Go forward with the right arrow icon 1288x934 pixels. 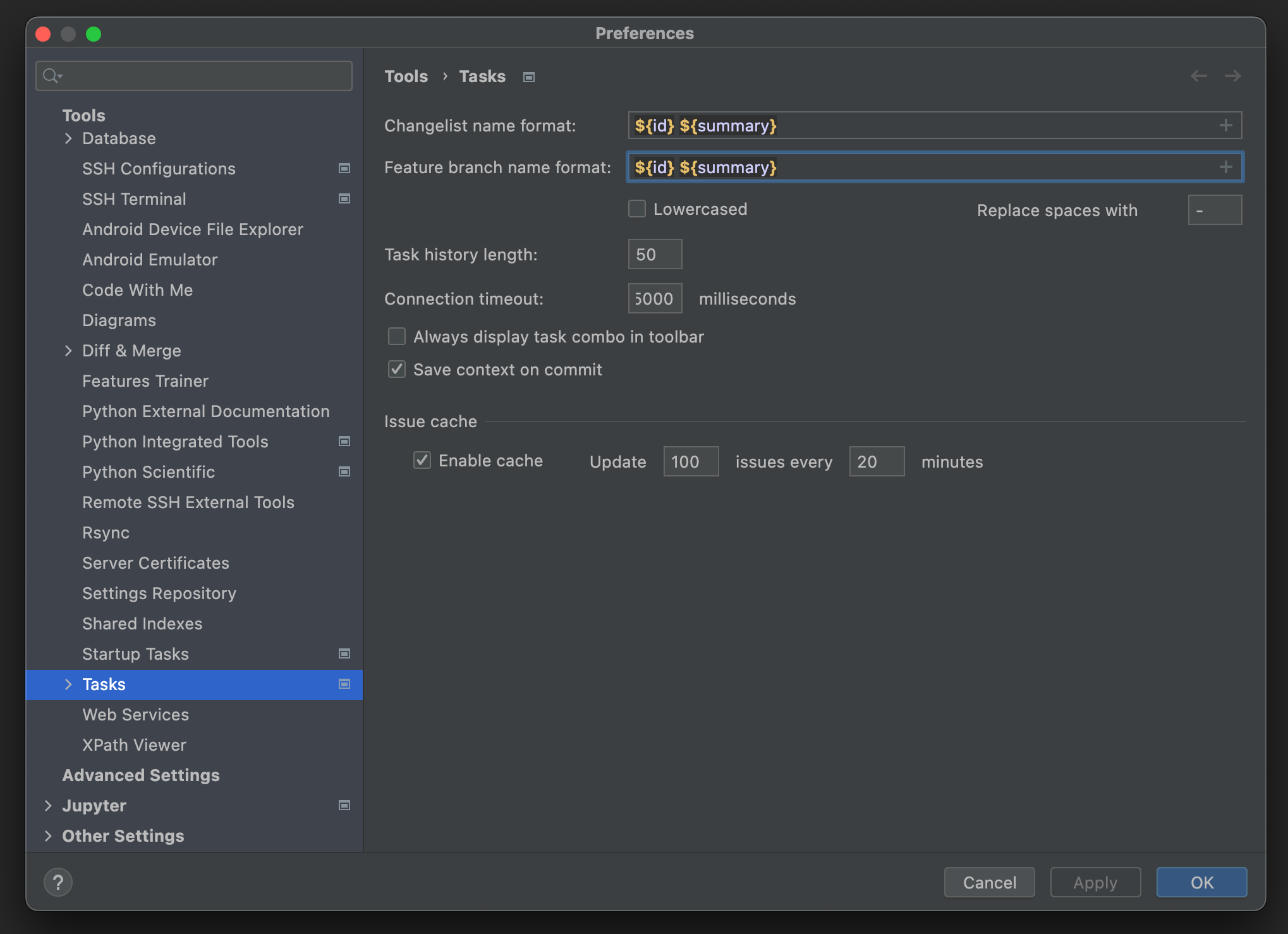pyautogui.click(x=1232, y=76)
